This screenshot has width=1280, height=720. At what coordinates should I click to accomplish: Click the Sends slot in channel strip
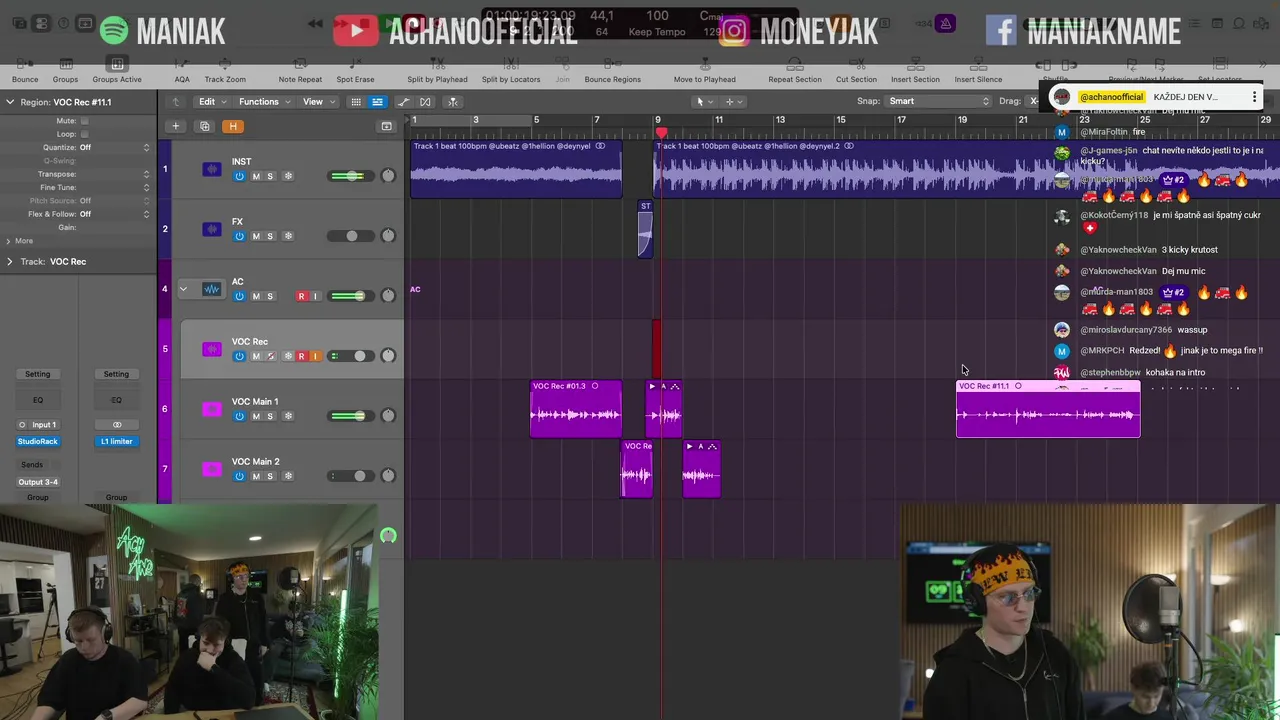(x=32, y=465)
